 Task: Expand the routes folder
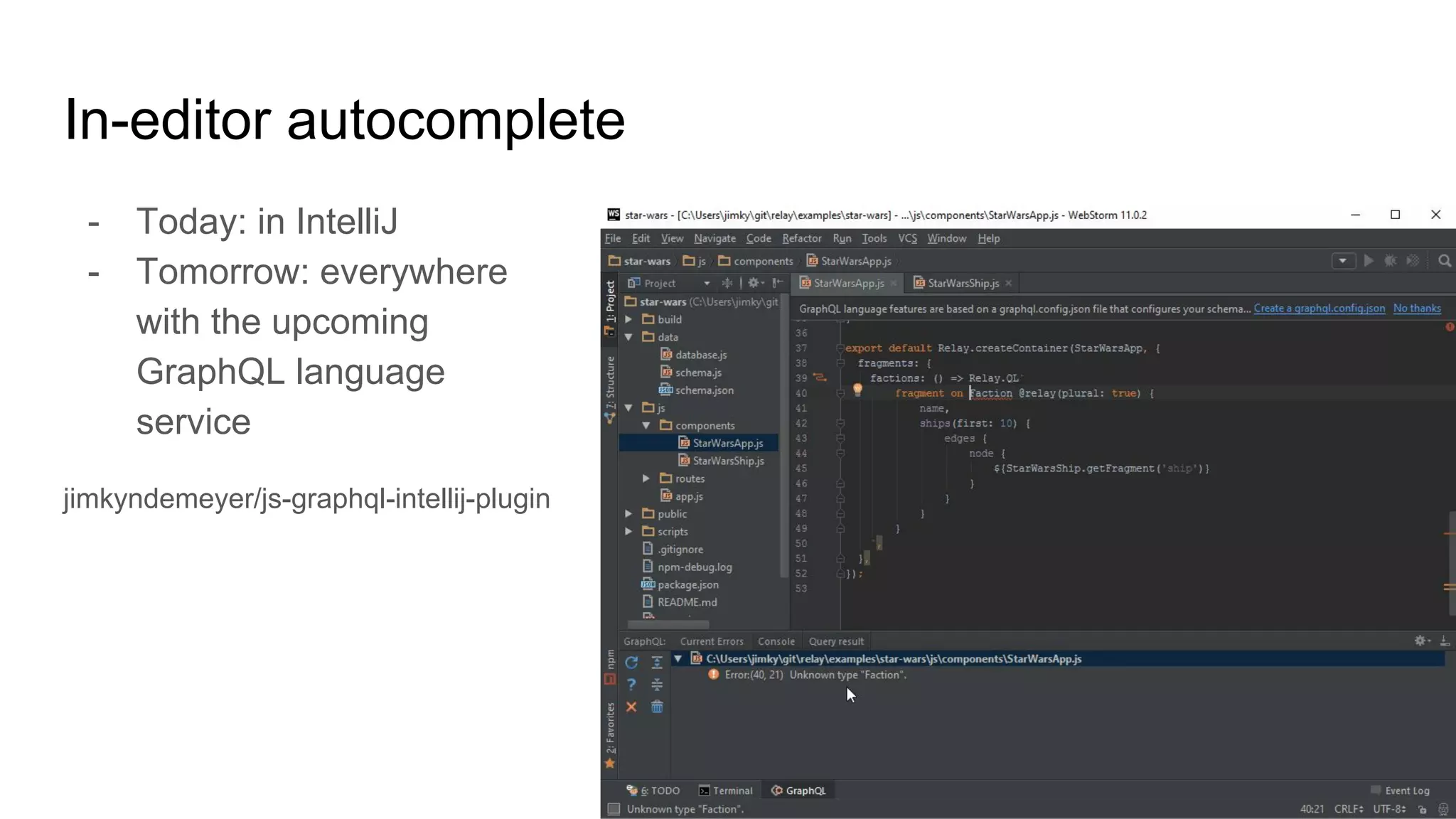point(646,478)
